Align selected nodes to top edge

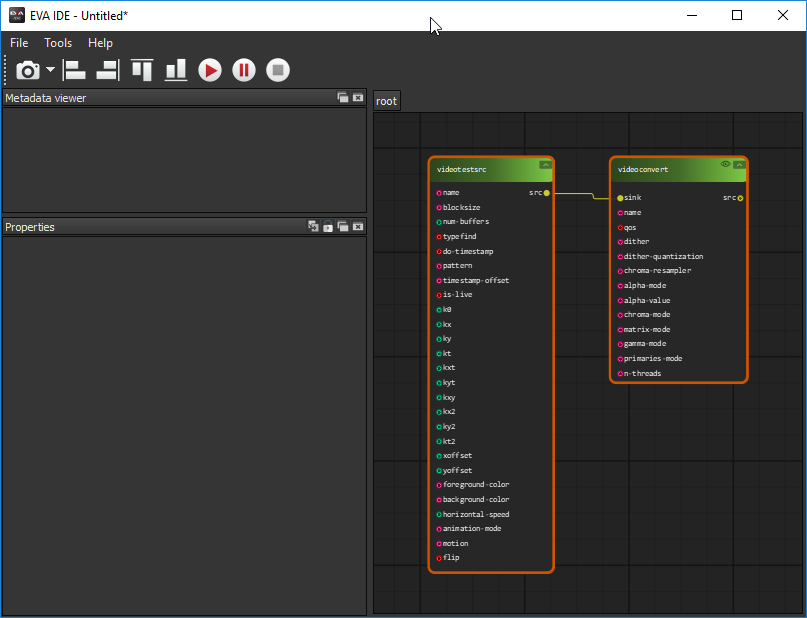click(142, 70)
